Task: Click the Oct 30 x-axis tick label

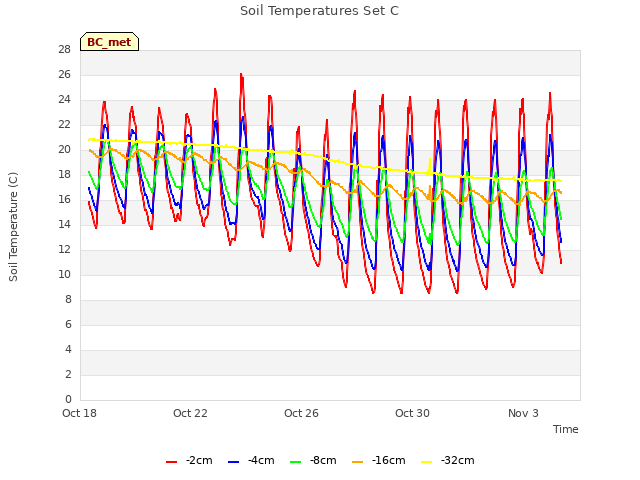Action: (412, 413)
